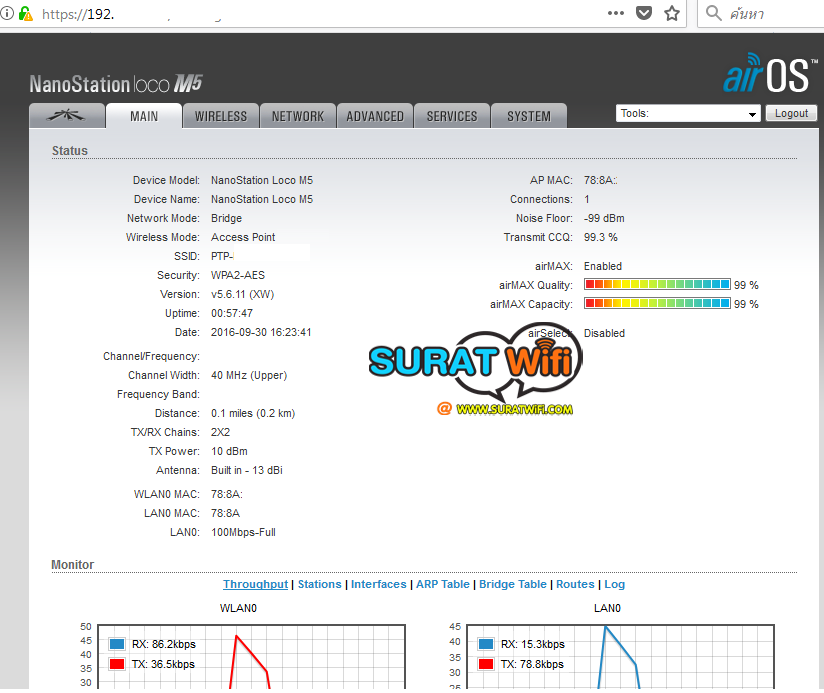
Task: Click the LAN0 throughput graph
Action: (x=620, y=657)
